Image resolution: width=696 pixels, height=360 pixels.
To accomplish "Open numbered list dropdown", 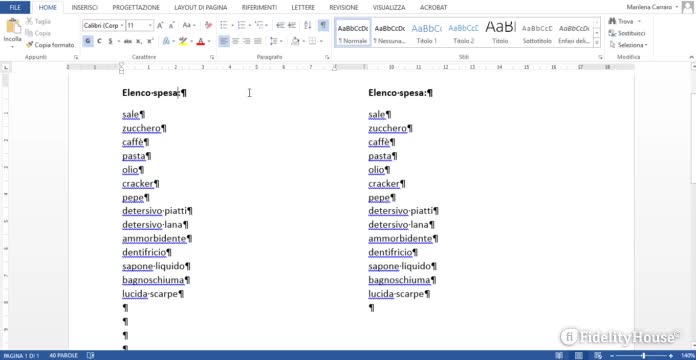I will (250, 26).
